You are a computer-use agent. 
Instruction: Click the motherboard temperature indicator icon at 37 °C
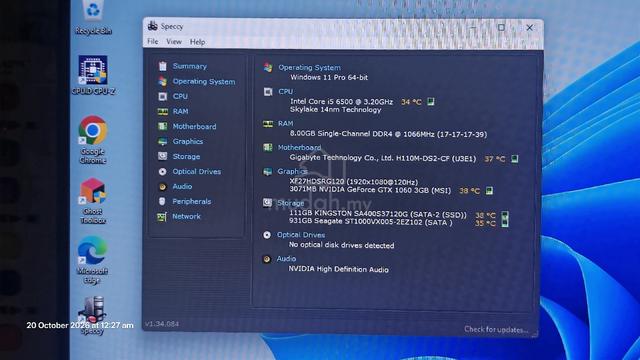pos(515,158)
